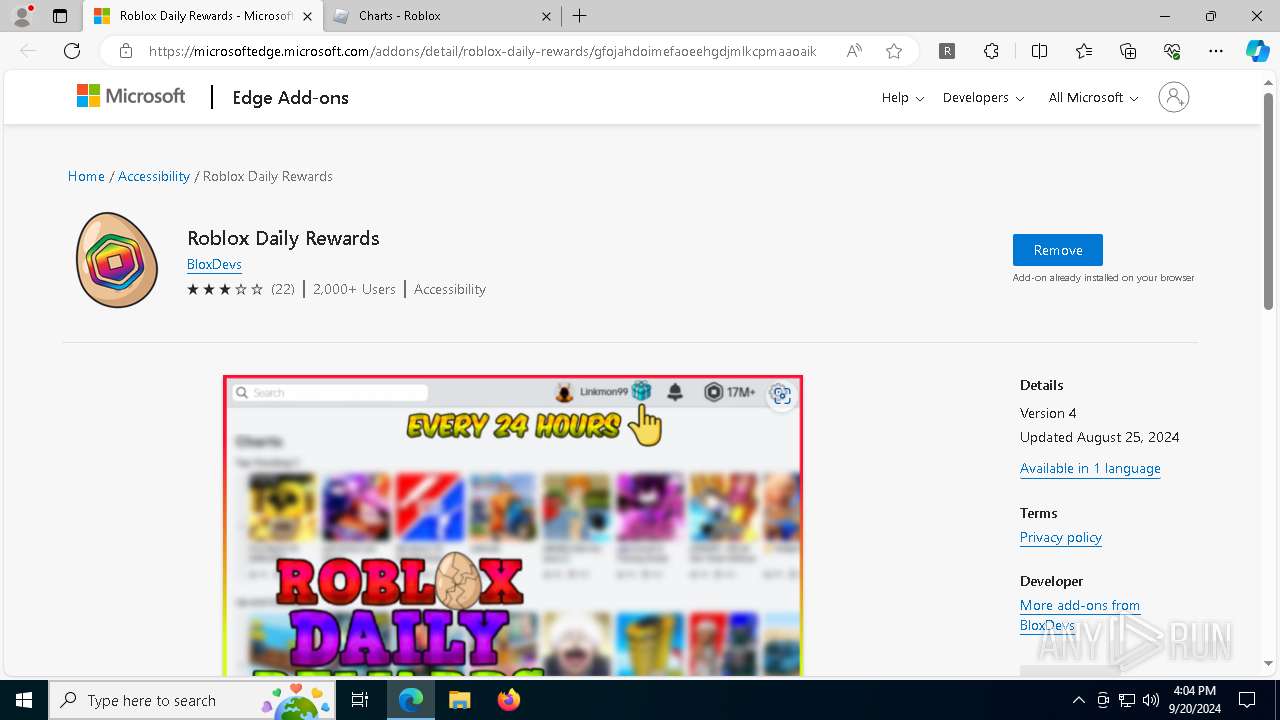
Task: Click the taskbar clock showing 4:04 PM
Action: (x=1195, y=700)
